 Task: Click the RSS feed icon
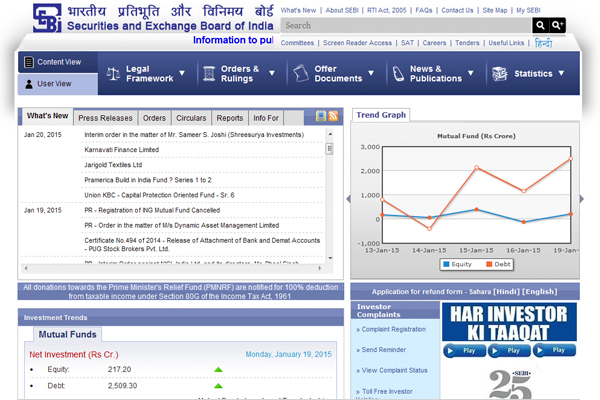click(333, 117)
